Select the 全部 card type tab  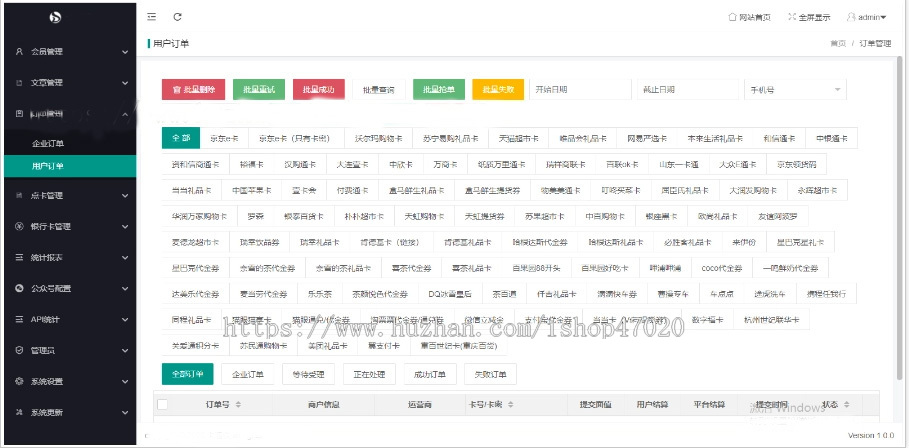(181, 139)
